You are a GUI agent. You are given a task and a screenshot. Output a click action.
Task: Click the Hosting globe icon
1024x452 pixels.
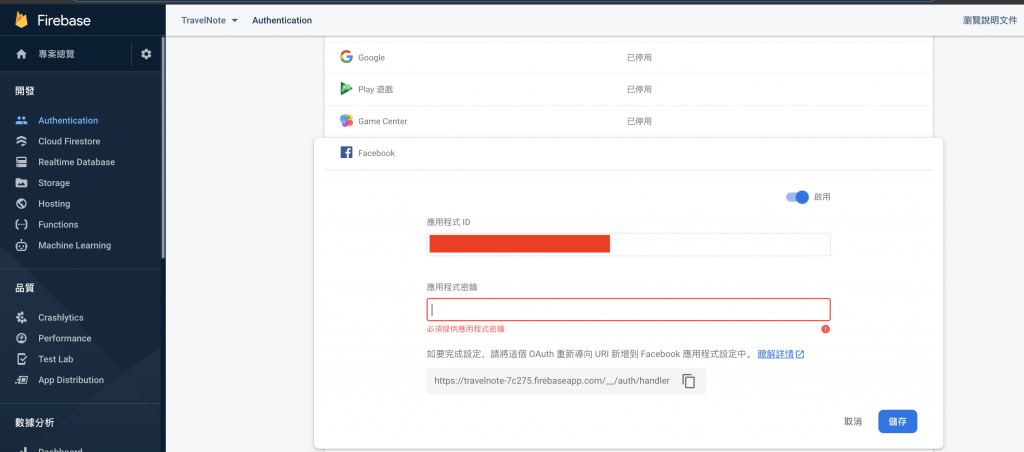click(22, 204)
